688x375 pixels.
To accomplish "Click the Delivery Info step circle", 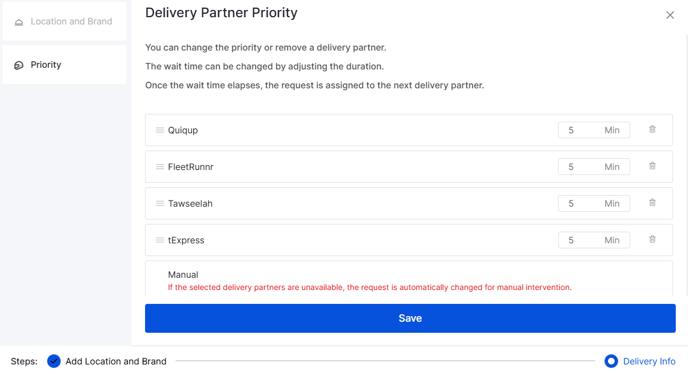I will pyautogui.click(x=611, y=361).
